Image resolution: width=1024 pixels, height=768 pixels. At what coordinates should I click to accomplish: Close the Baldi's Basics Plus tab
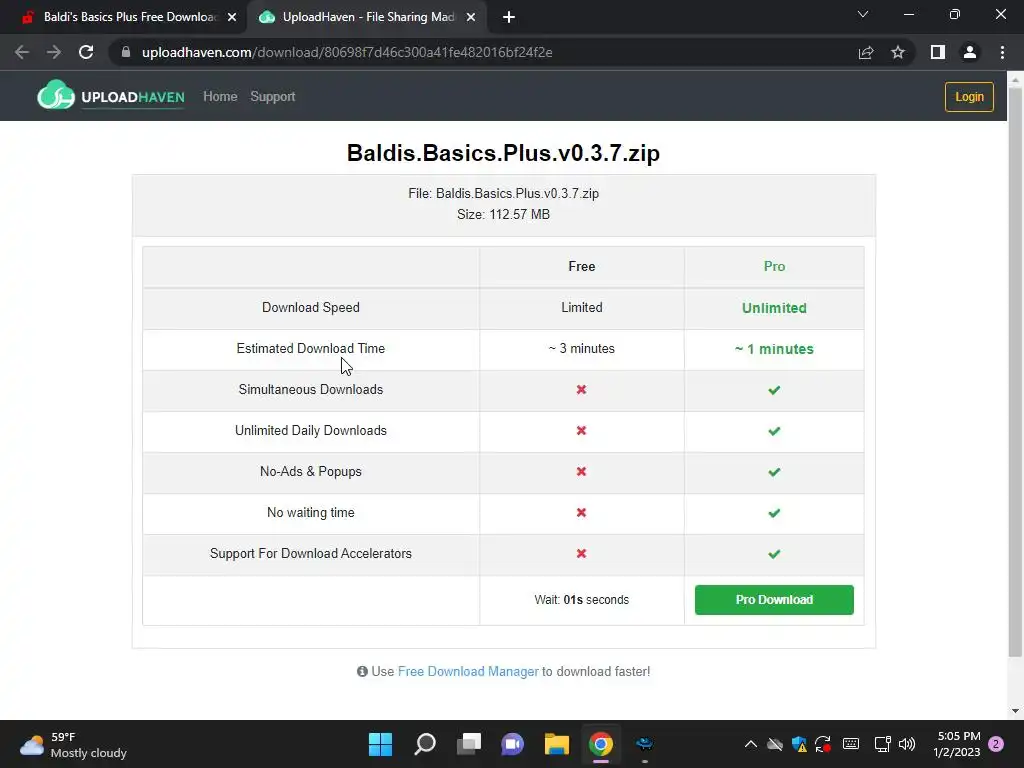(x=232, y=17)
